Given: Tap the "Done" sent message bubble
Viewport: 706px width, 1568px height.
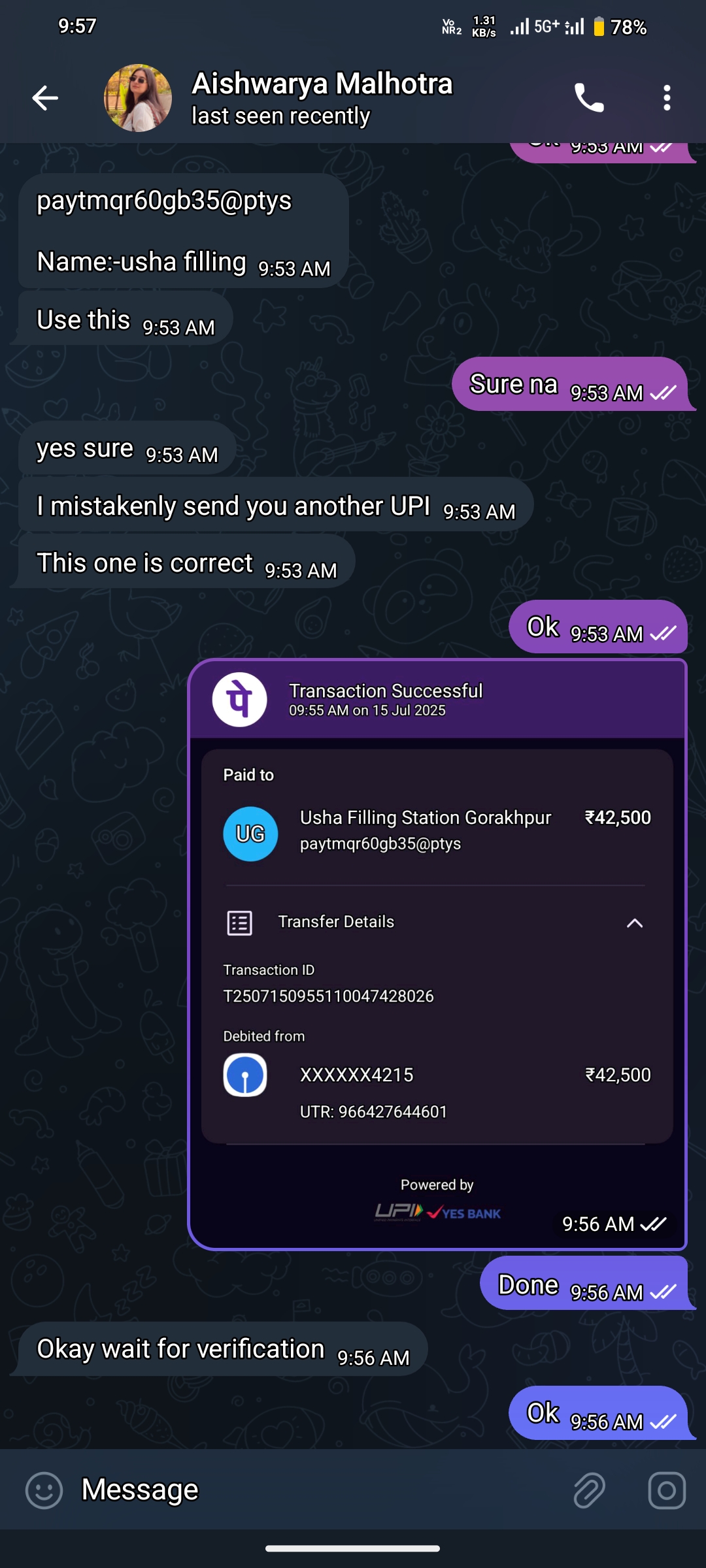Looking at the screenshot, I should (x=583, y=1284).
